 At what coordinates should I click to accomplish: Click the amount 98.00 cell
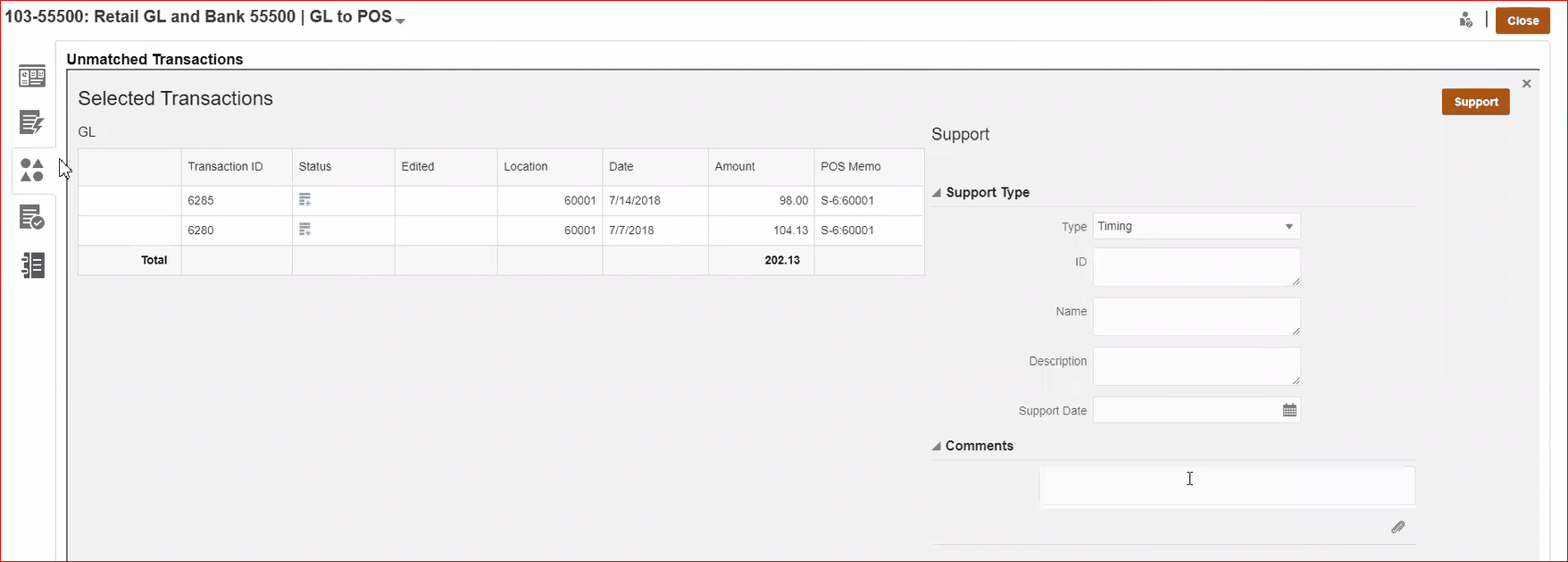pyautogui.click(x=762, y=201)
